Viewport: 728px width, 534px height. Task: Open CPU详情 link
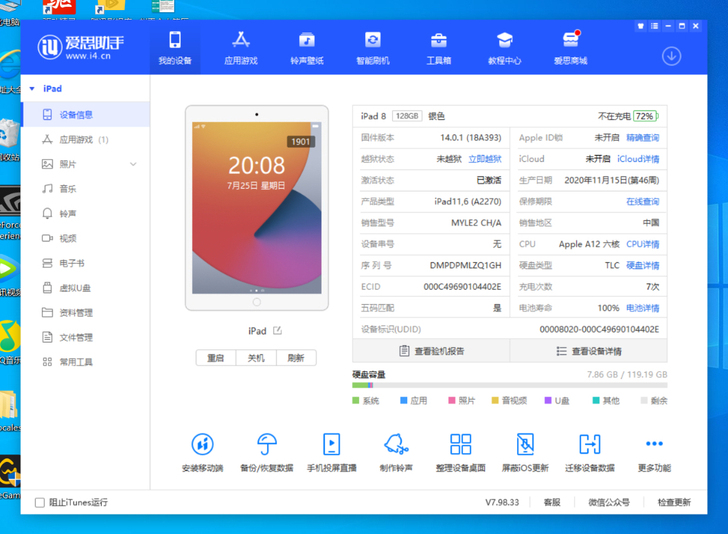pos(643,244)
